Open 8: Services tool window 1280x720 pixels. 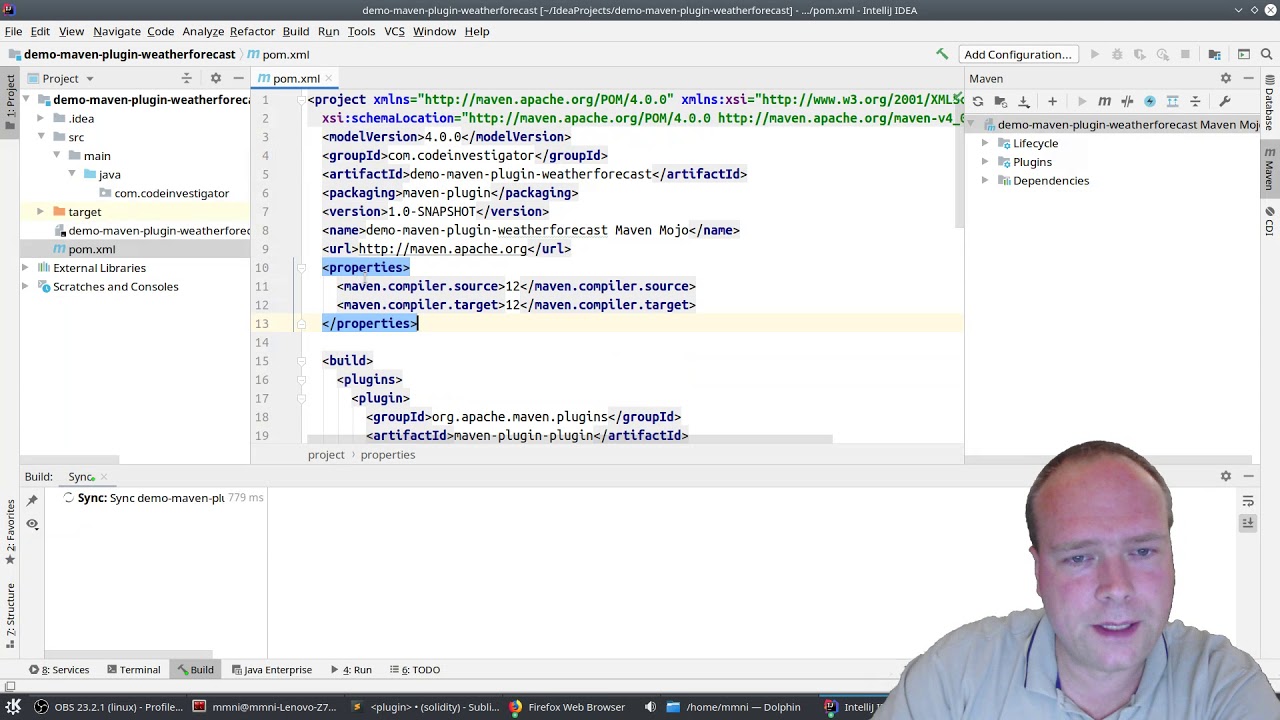click(x=59, y=670)
